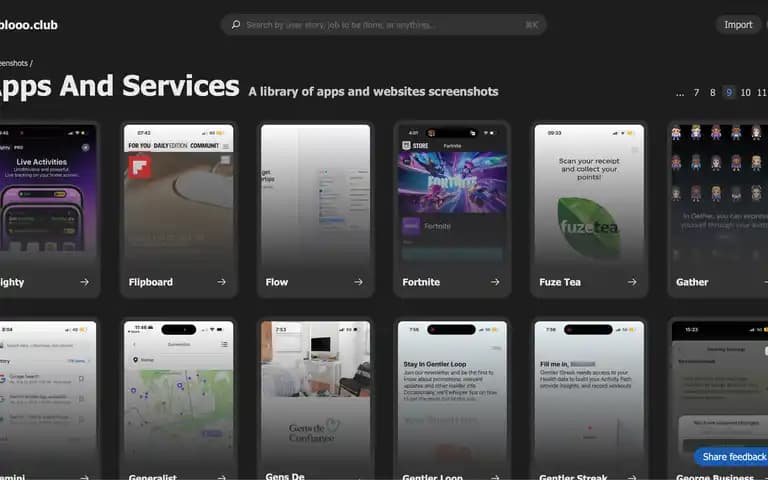Open the Generalist map screenshot thumbnail

point(179,392)
